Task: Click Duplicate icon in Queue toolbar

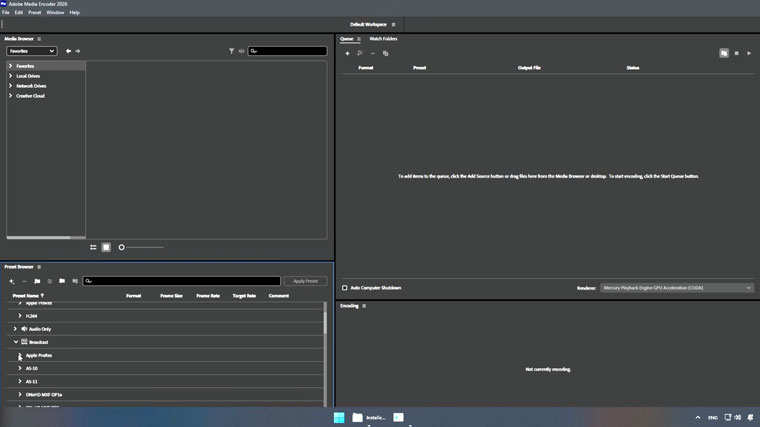Action: pyautogui.click(x=385, y=53)
